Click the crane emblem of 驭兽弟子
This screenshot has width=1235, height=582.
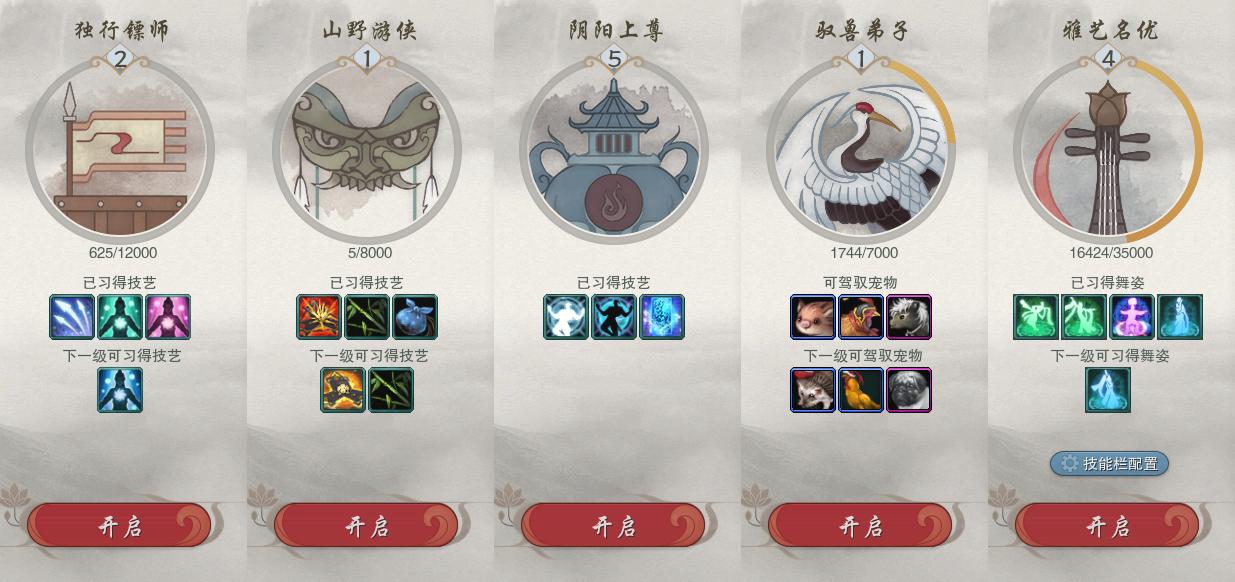(861, 151)
